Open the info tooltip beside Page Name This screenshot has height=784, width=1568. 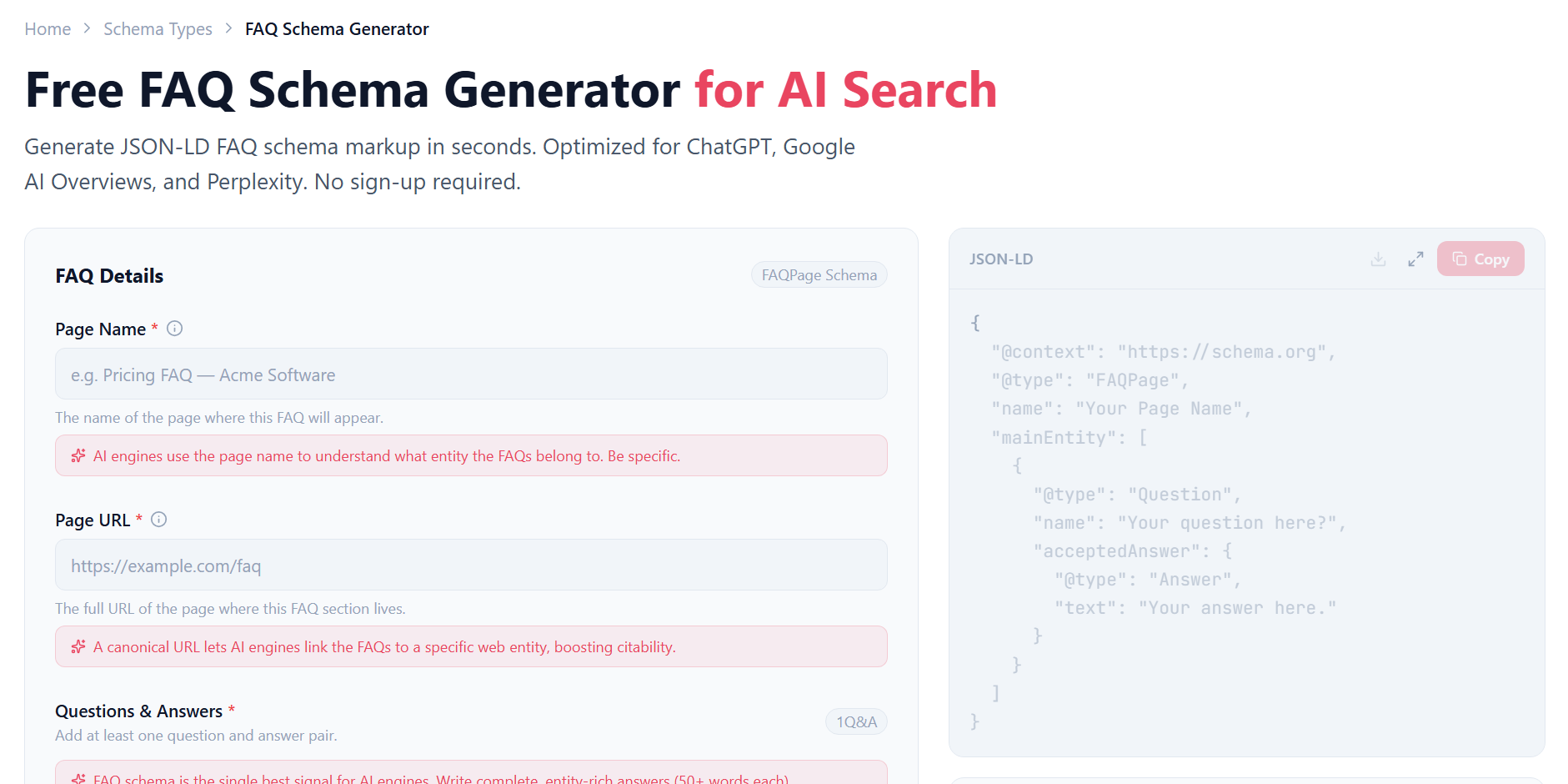point(174,329)
